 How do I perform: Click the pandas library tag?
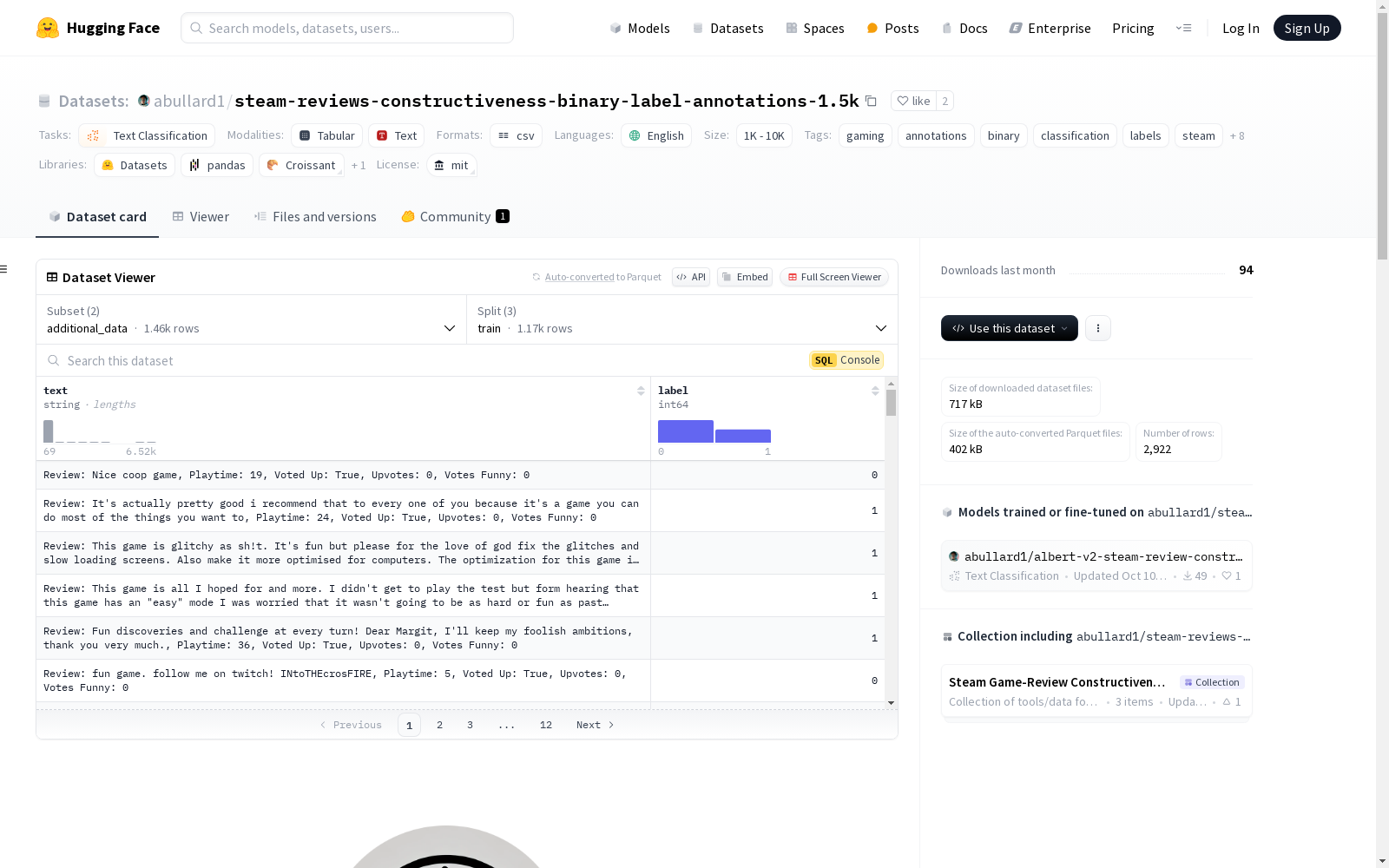click(217, 165)
